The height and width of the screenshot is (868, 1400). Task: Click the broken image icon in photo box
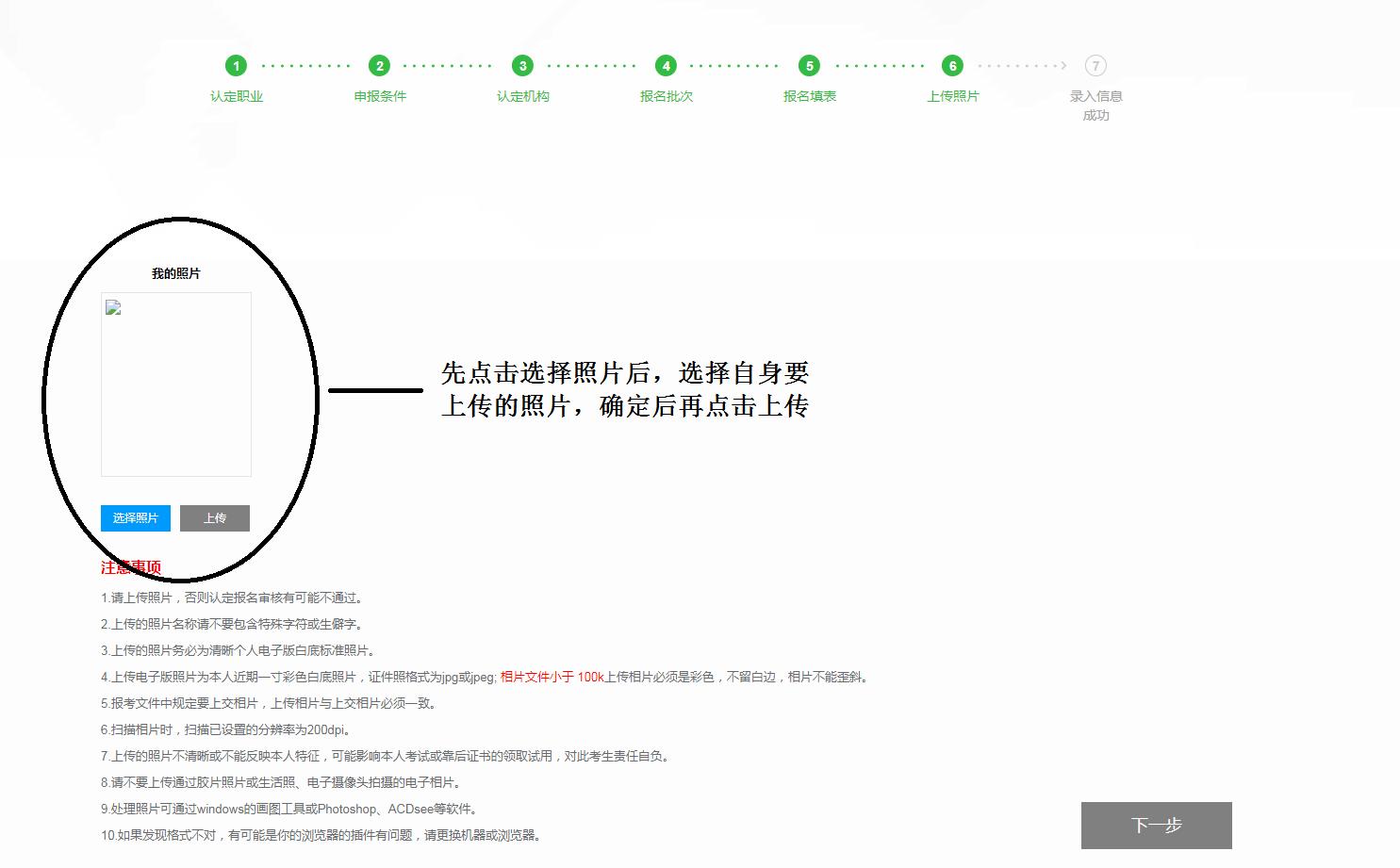[x=113, y=307]
